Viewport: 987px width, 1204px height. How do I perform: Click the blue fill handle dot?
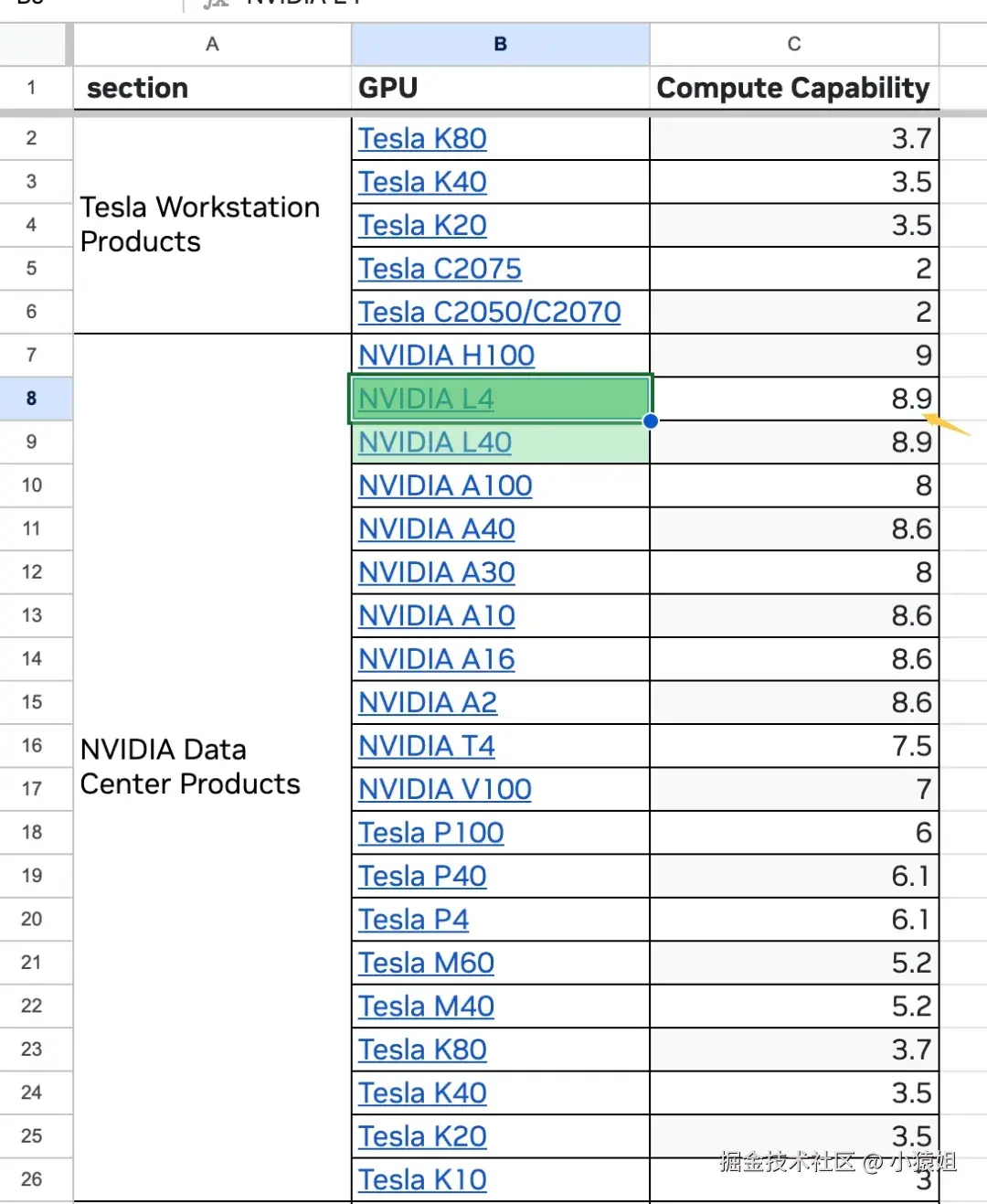651,421
